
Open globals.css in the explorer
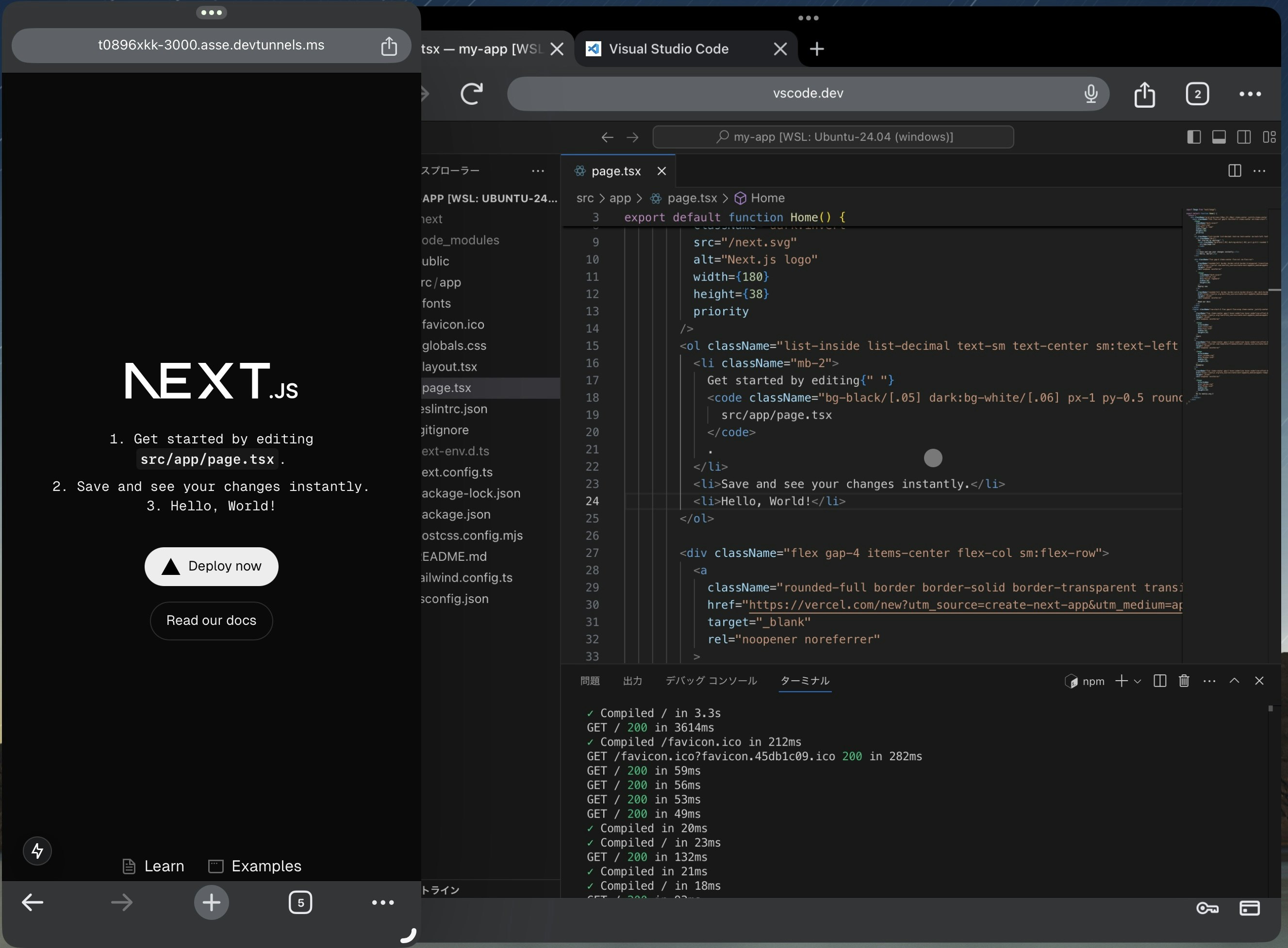pos(453,345)
